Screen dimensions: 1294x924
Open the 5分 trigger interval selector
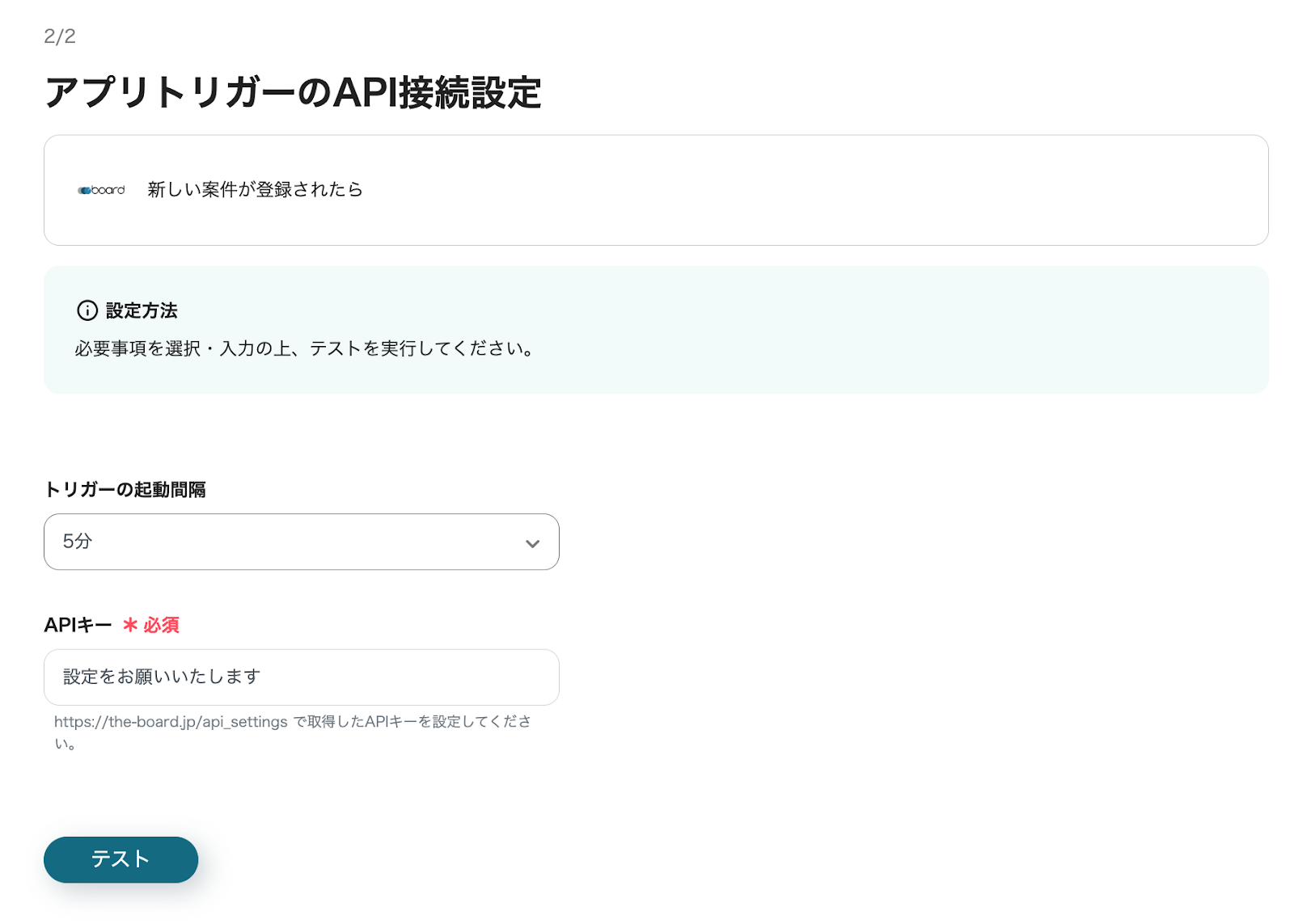coord(301,542)
